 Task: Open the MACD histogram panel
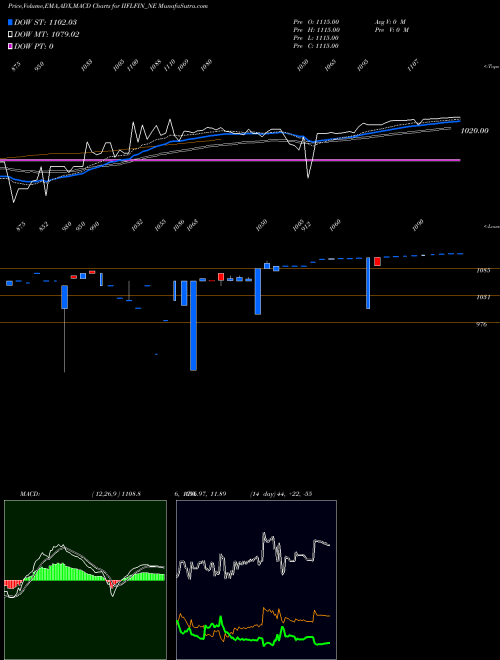click(x=85, y=580)
